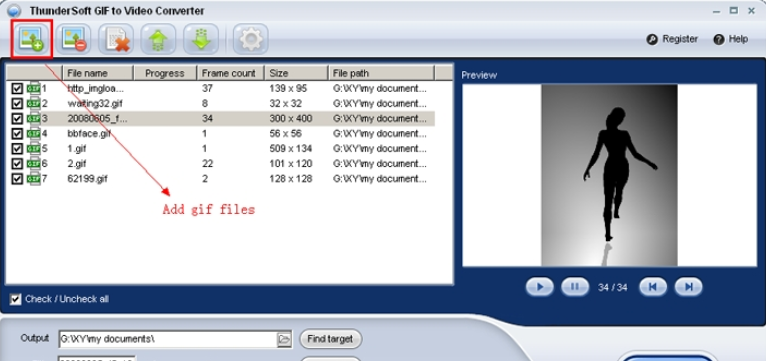Pause the GIF preview
The height and width of the screenshot is (361, 766).
click(574, 287)
